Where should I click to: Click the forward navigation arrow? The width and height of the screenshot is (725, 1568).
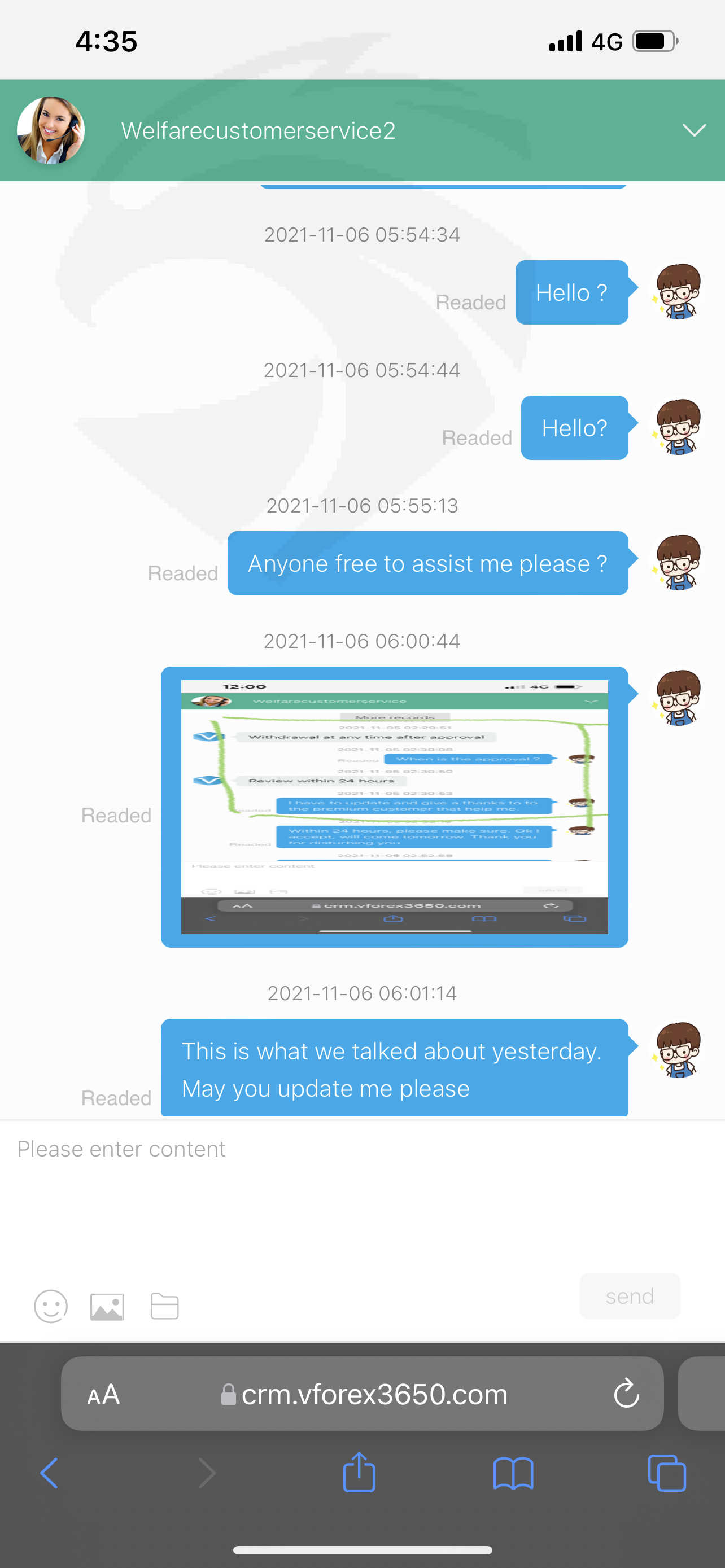pyautogui.click(x=207, y=1473)
